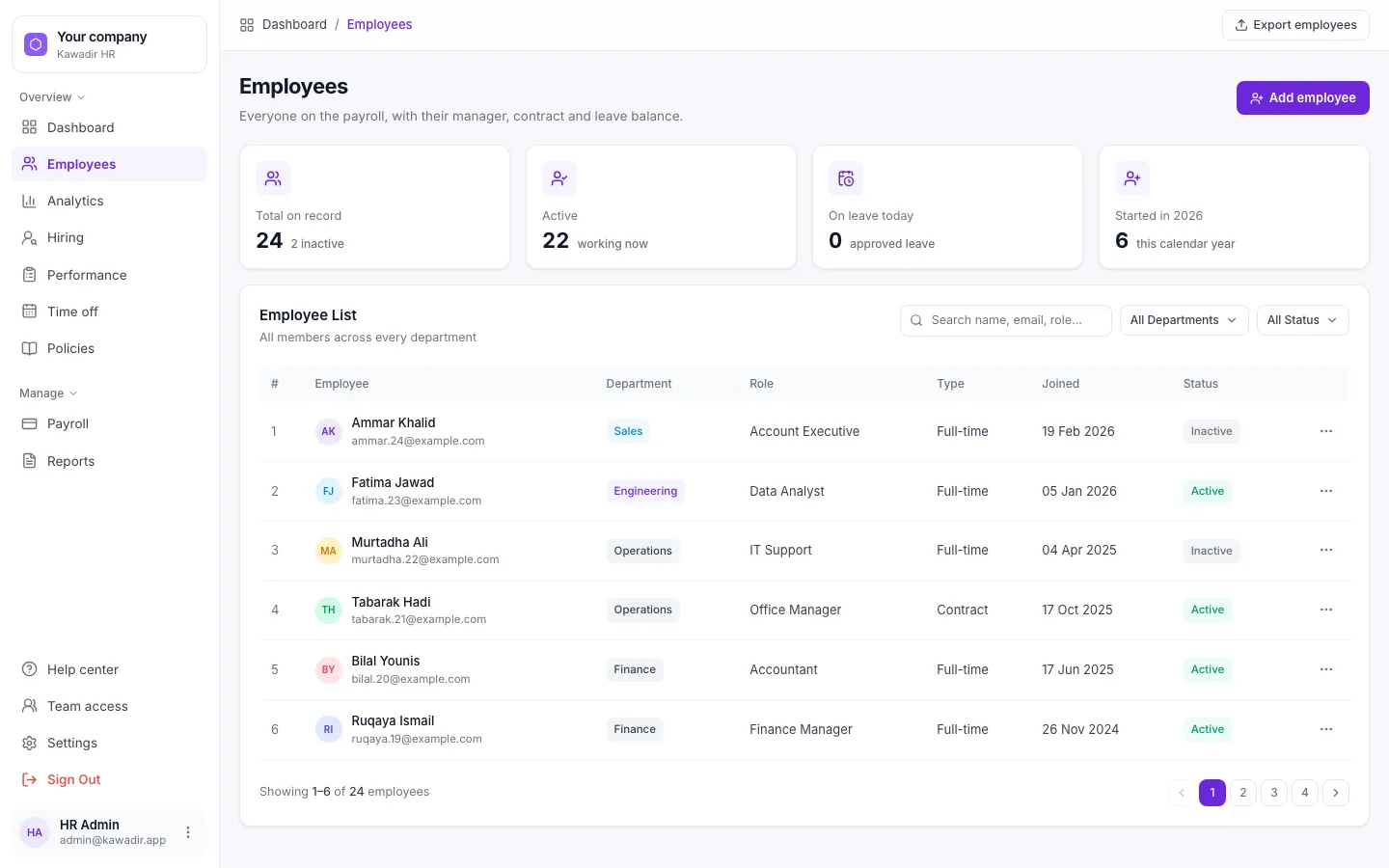Collapse the Overview sidebar section
1389x868 pixels.
tap(52, 97)
